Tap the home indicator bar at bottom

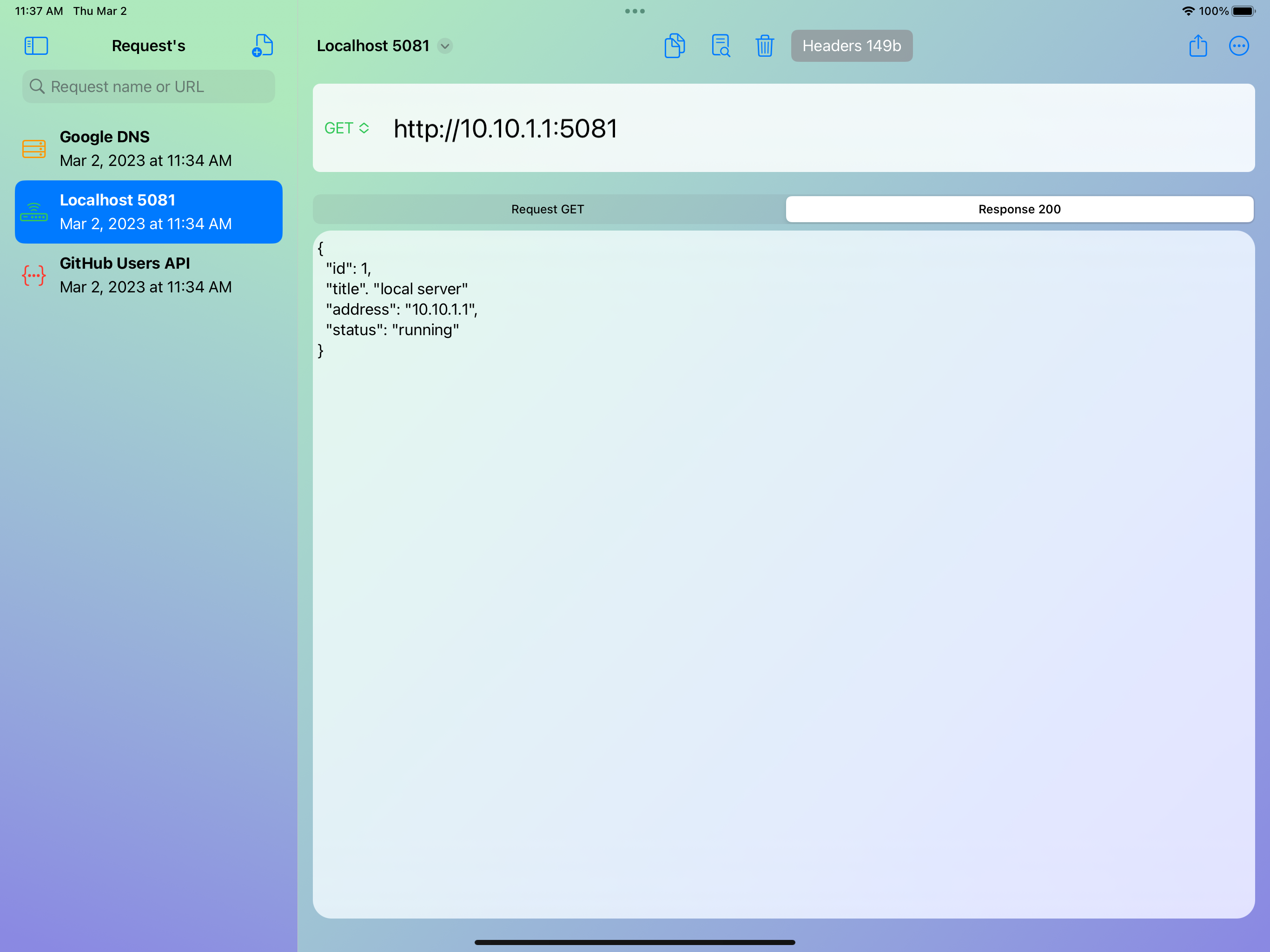[x=635, y=942]
